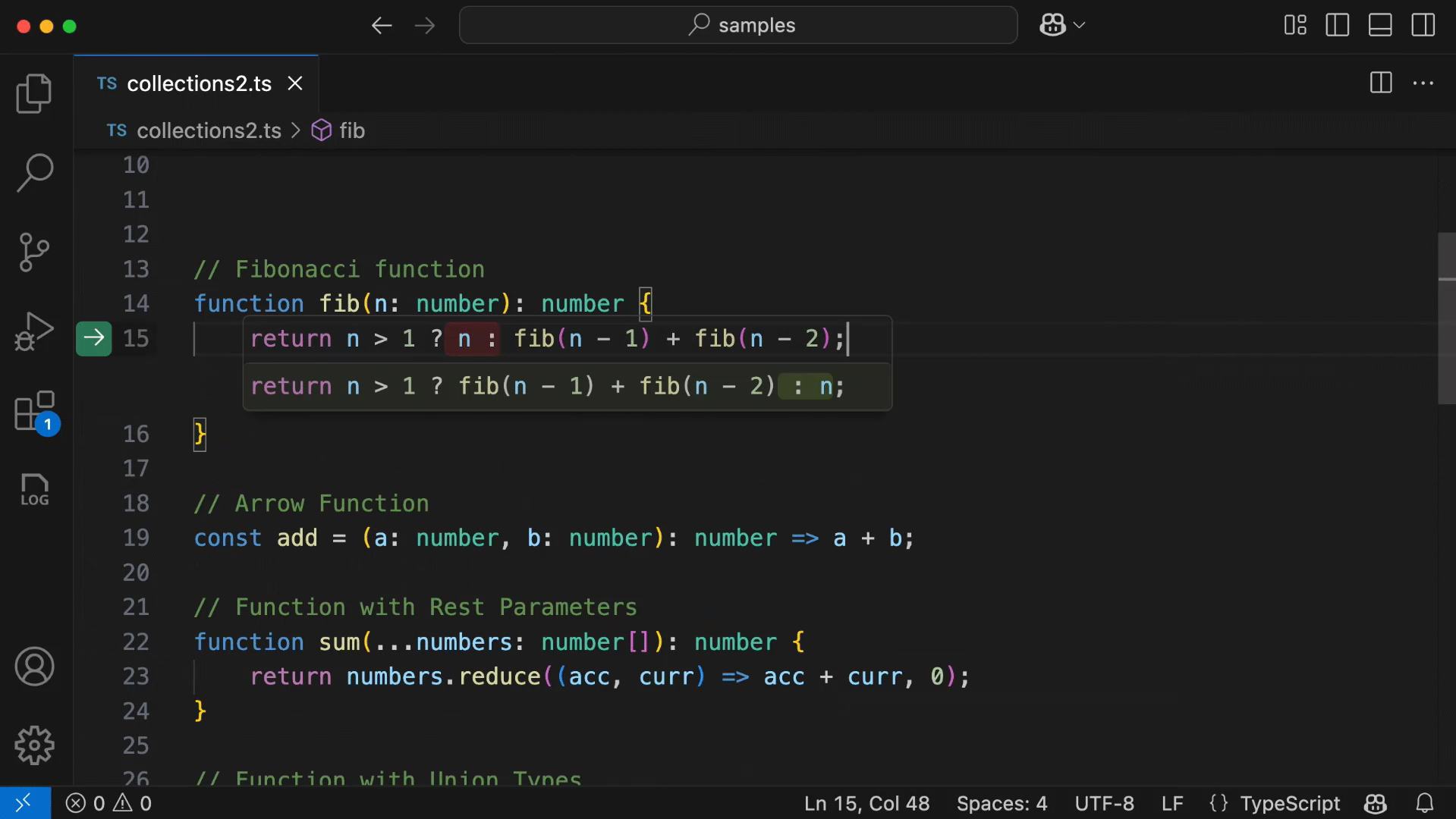
Task: Open the More Actions editor menu
Action: [1424, 83]
